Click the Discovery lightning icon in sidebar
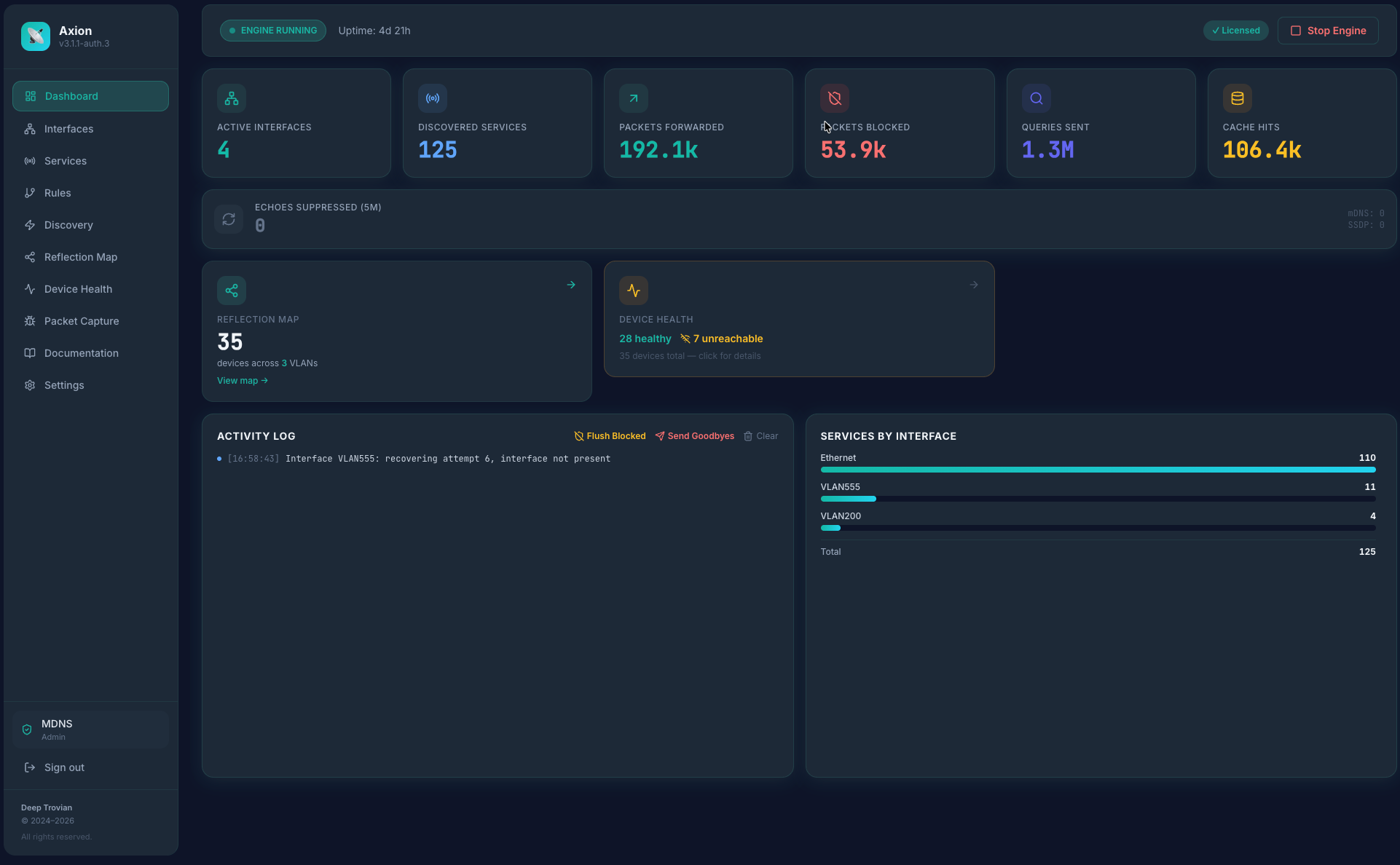The width and height of the screenshot is (1400, 865). pos(30,225)
